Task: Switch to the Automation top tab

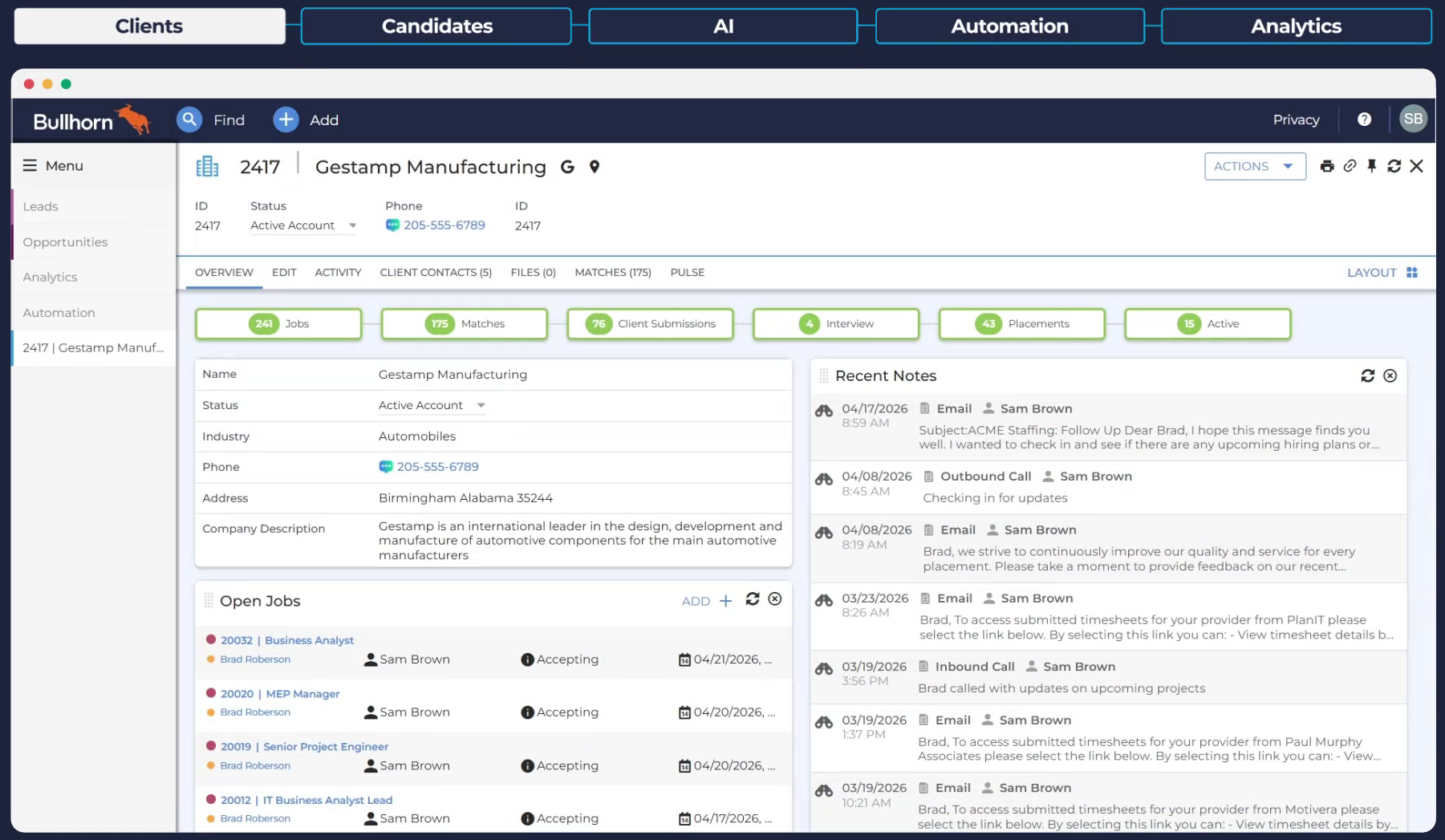Action: 1009,26
